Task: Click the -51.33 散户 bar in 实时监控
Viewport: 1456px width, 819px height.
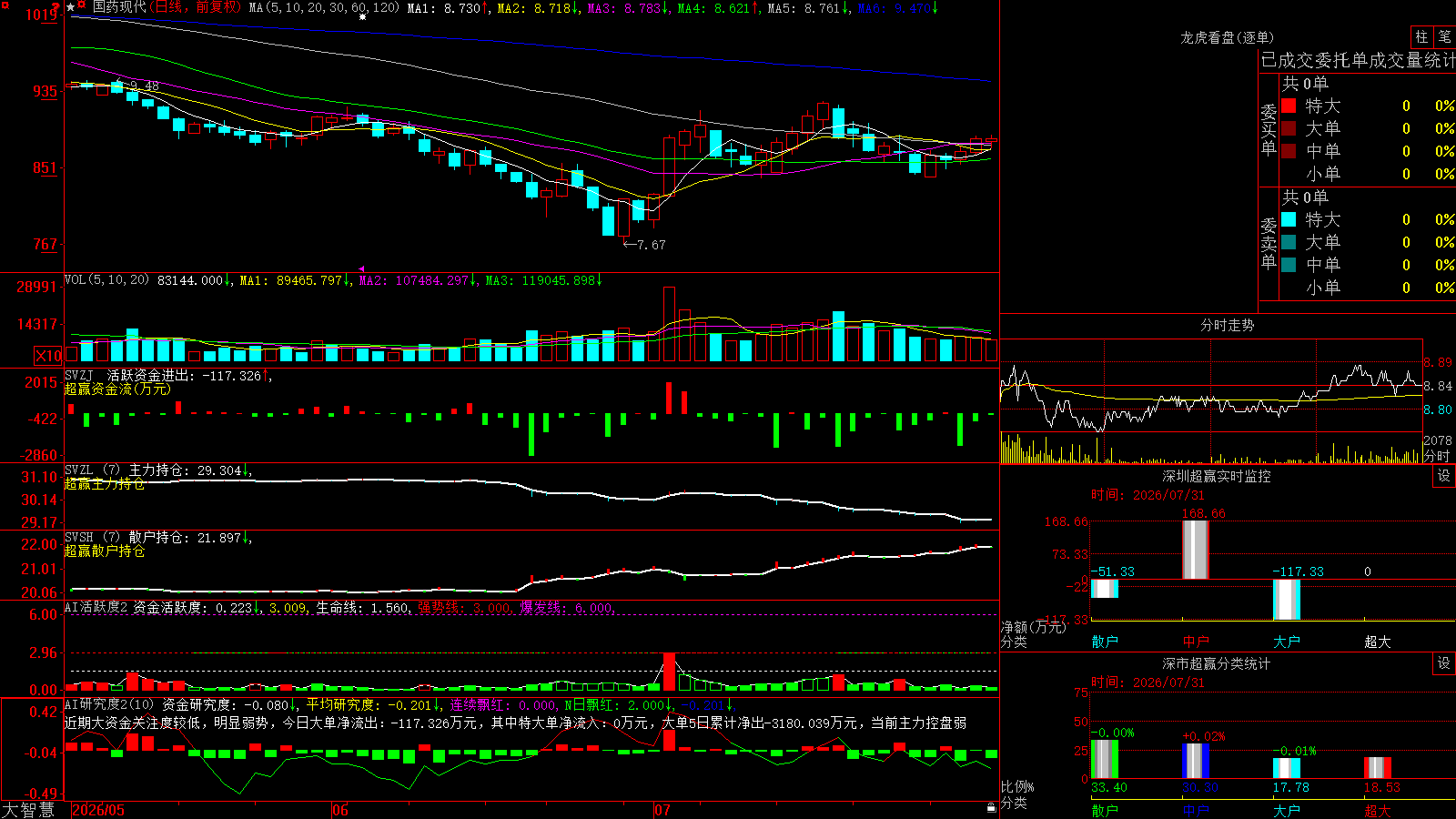Action: click(x=1105, y=589)
